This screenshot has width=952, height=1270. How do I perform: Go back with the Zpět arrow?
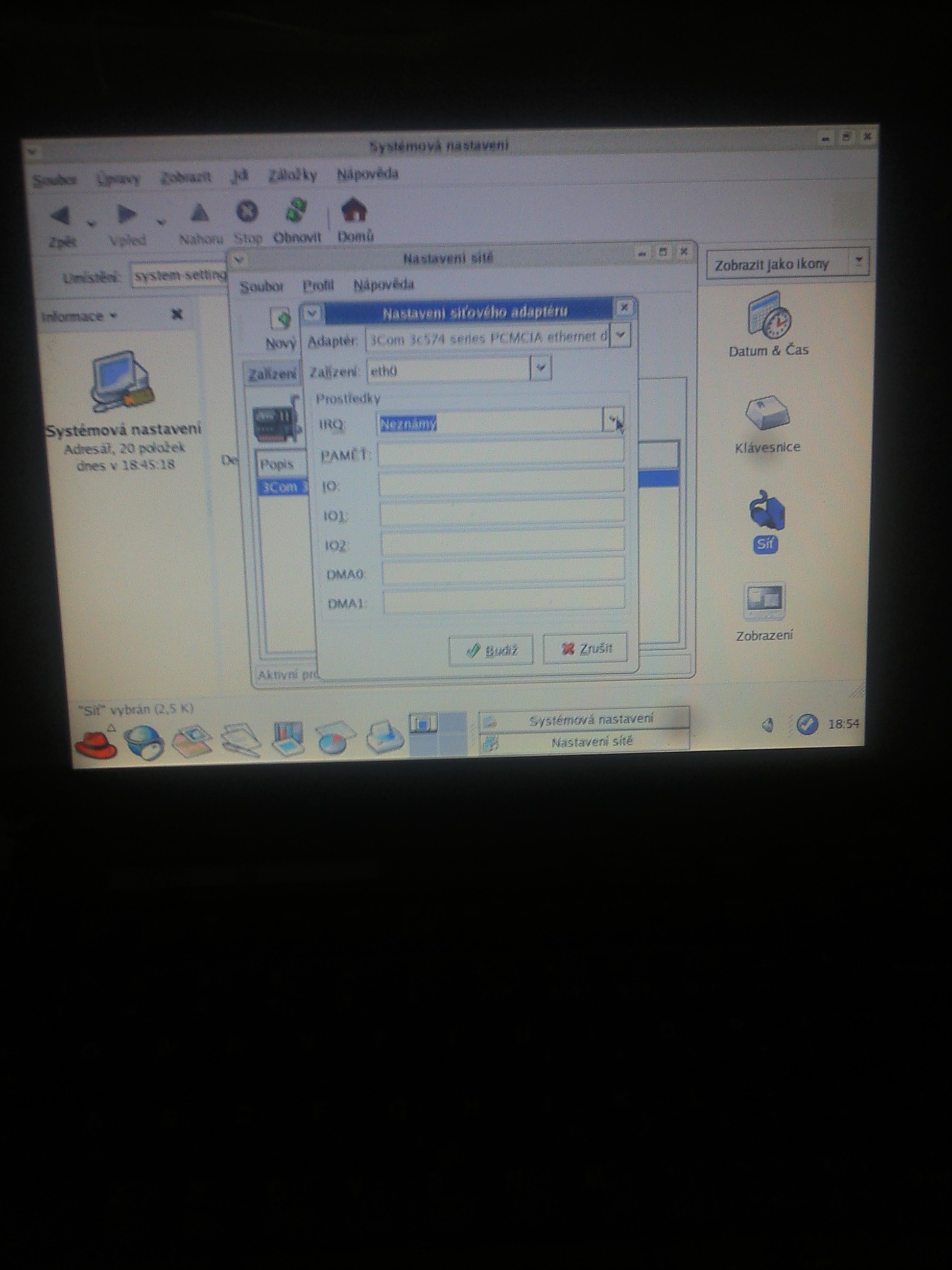(60, 217)
